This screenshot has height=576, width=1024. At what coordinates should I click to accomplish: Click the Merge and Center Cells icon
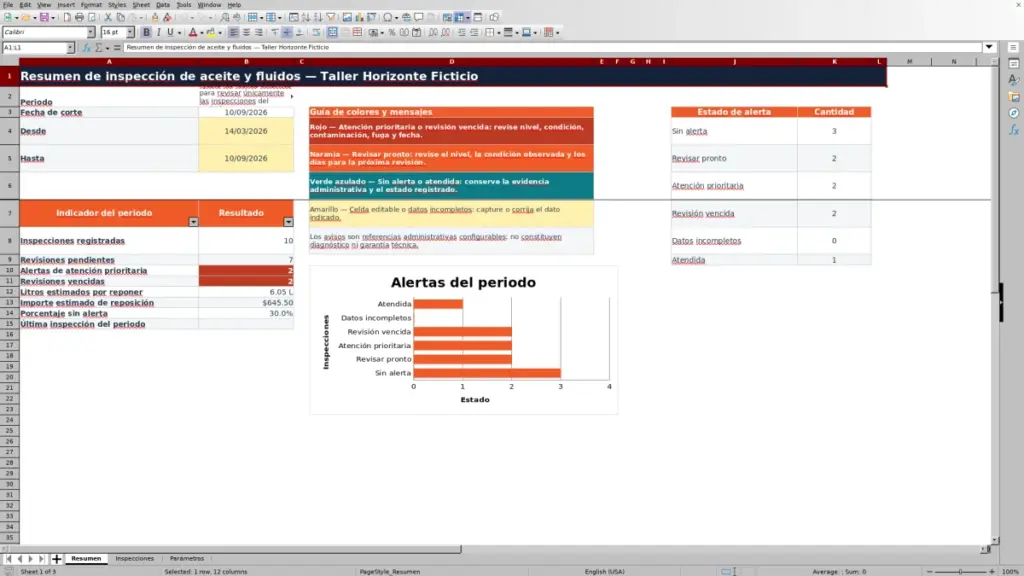[332, 32]
